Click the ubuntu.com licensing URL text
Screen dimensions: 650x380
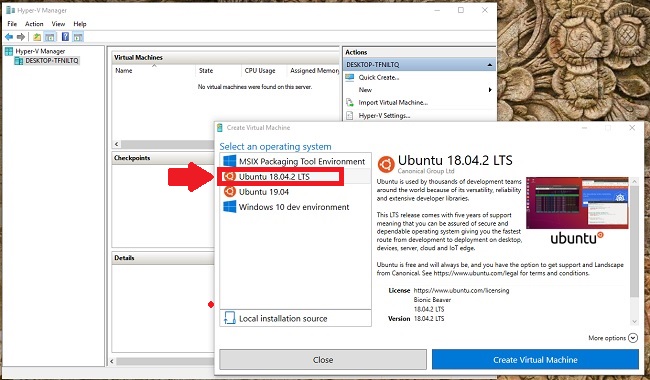point(461,290)
